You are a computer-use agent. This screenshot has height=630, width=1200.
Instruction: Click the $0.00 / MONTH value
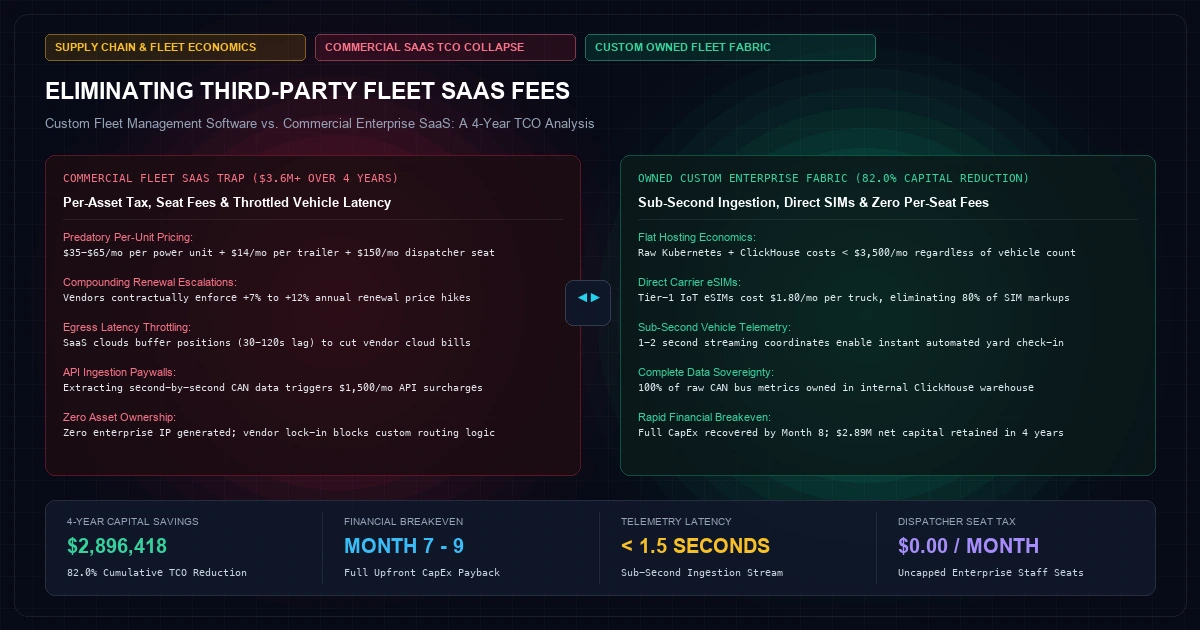[x=969, y=546]
